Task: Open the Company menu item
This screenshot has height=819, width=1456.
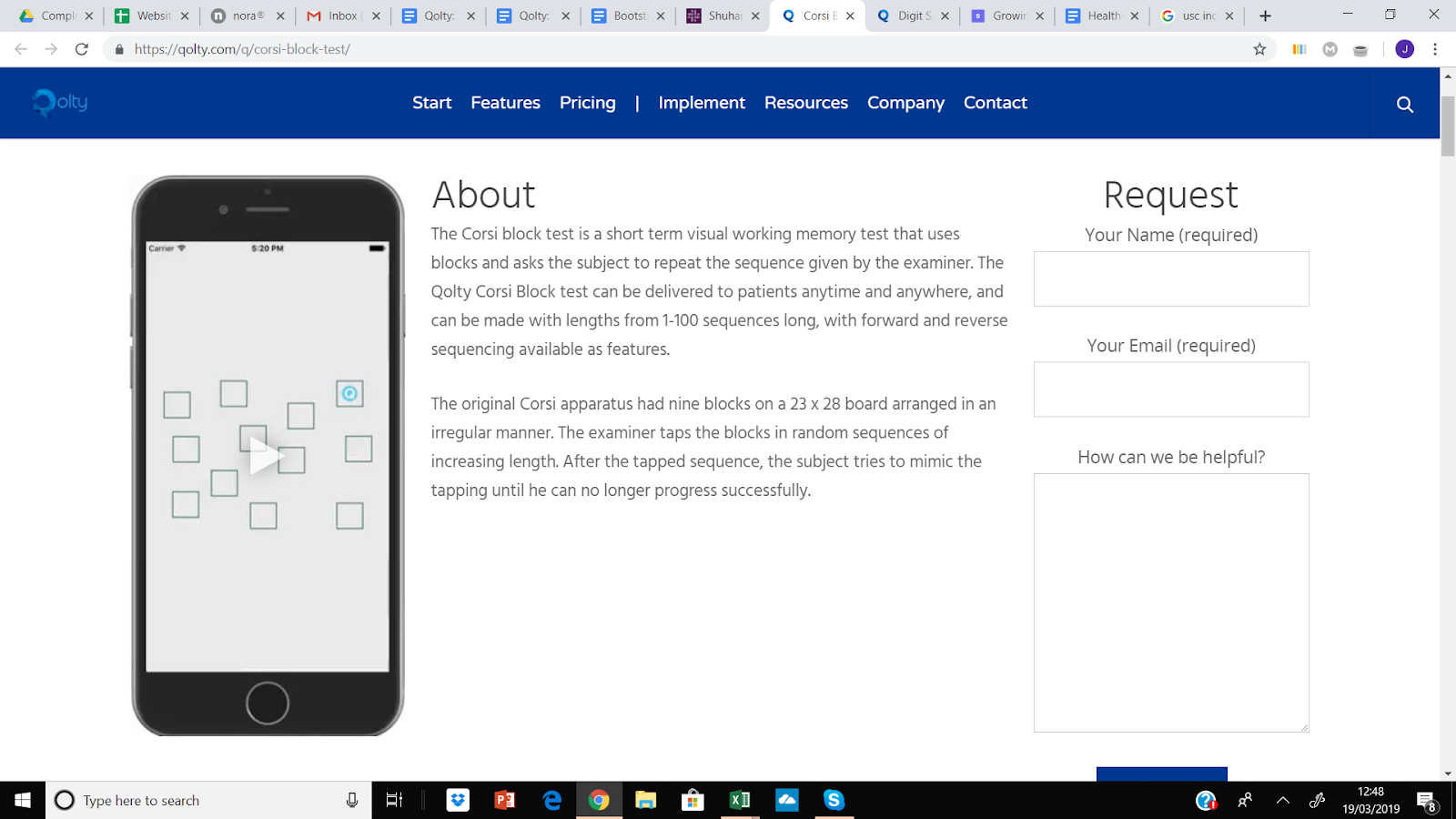Action: (x=905, y=103)
